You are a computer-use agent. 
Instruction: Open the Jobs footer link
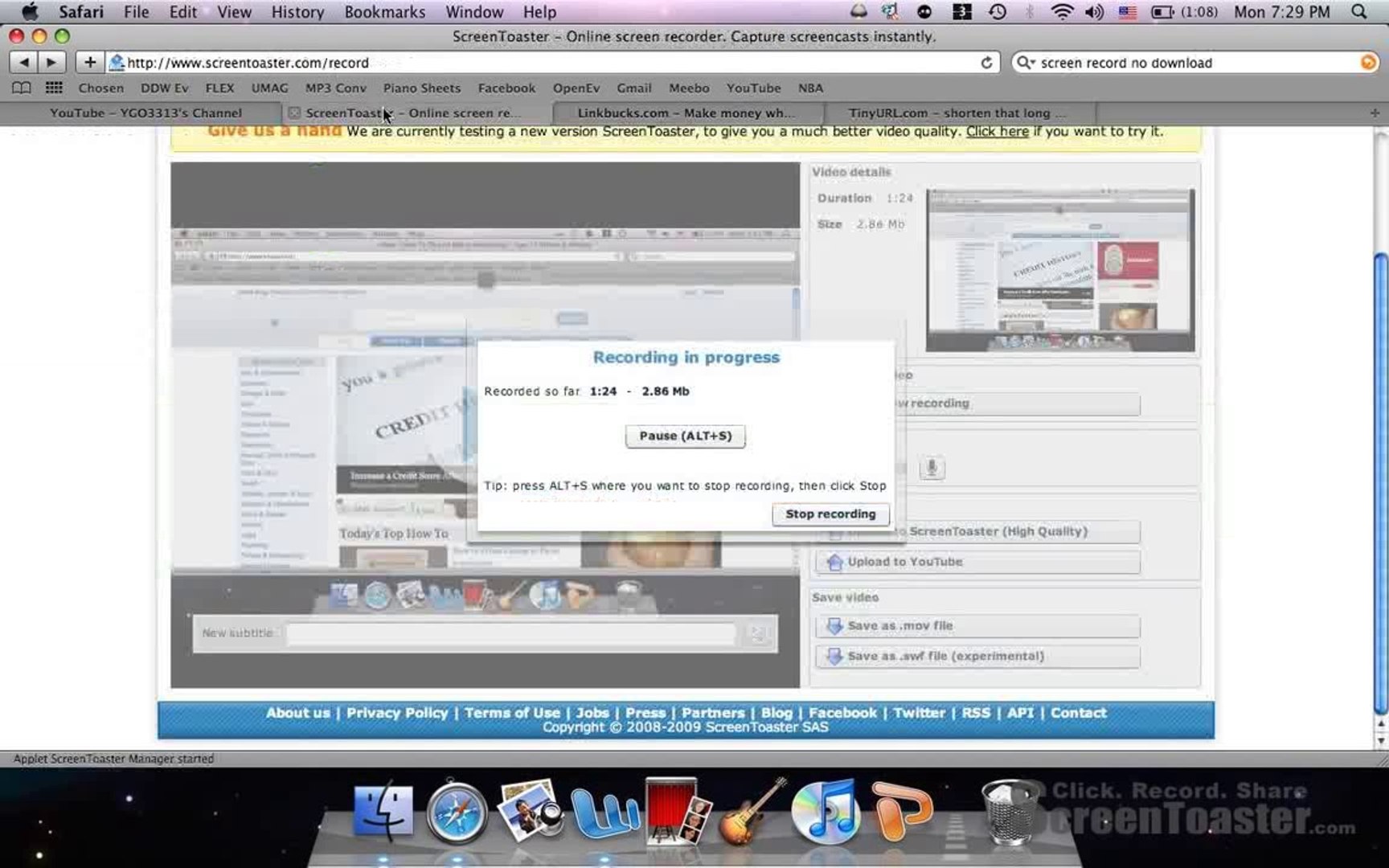point(592,713)
